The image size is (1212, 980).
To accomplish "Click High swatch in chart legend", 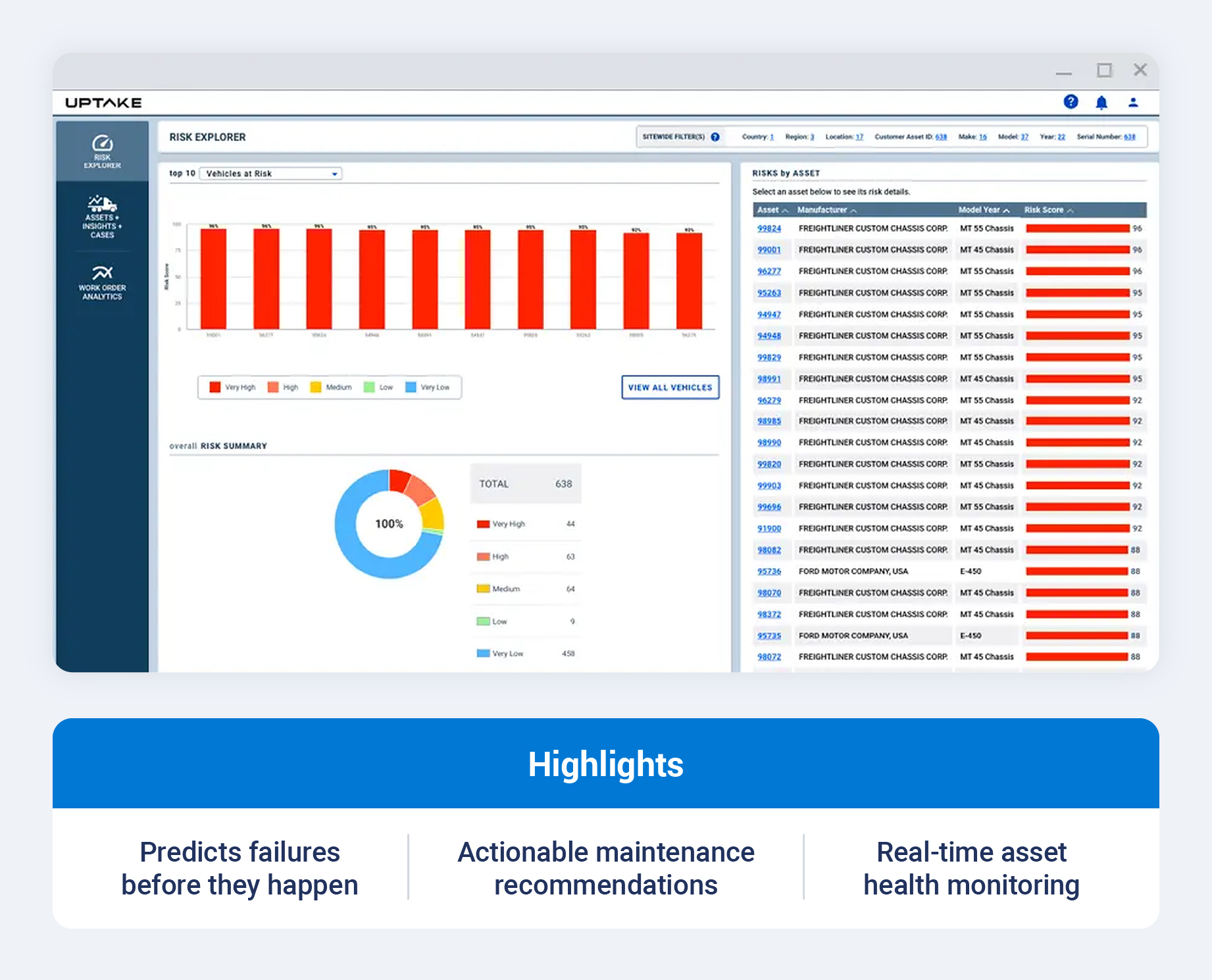I will click(x=273, y=387).
